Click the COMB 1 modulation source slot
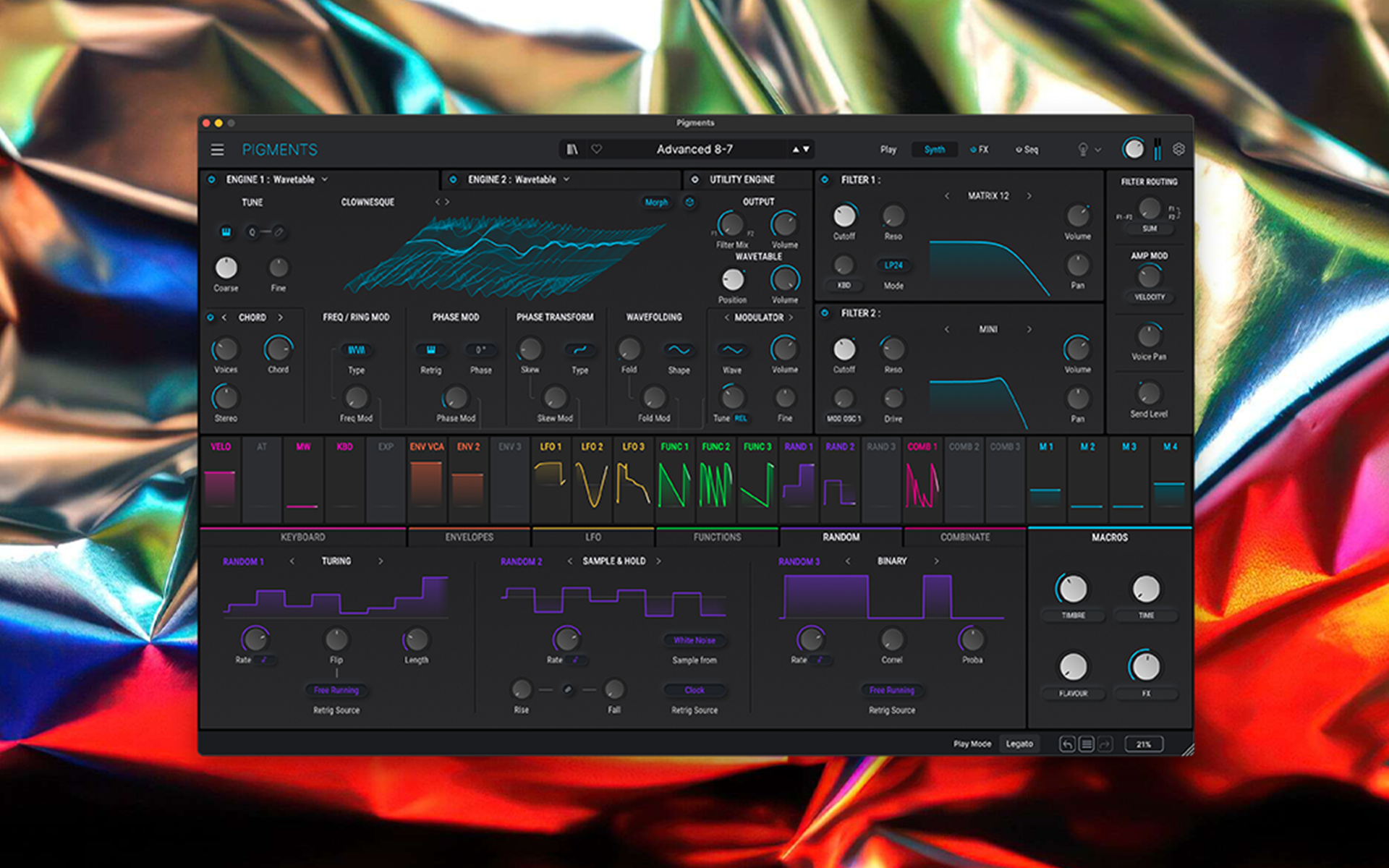The width and height of the screenshot is (1389, 868). coord(922,480)
